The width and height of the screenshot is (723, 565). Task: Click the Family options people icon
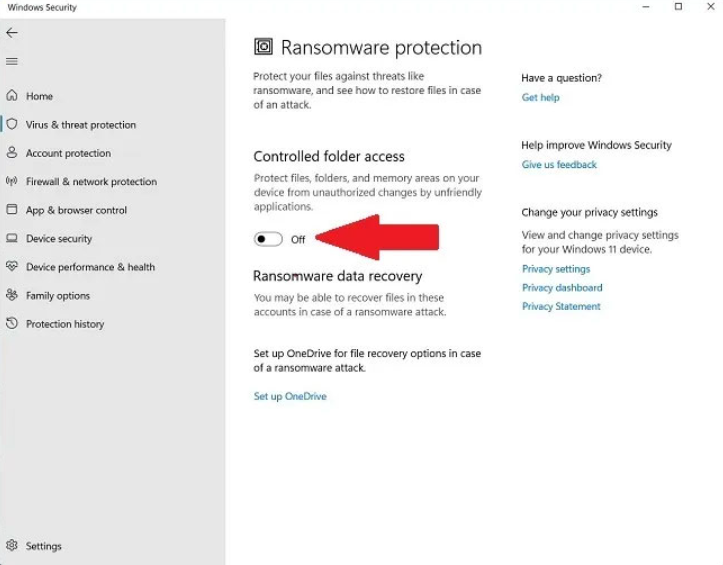click(x=12, y=296)
